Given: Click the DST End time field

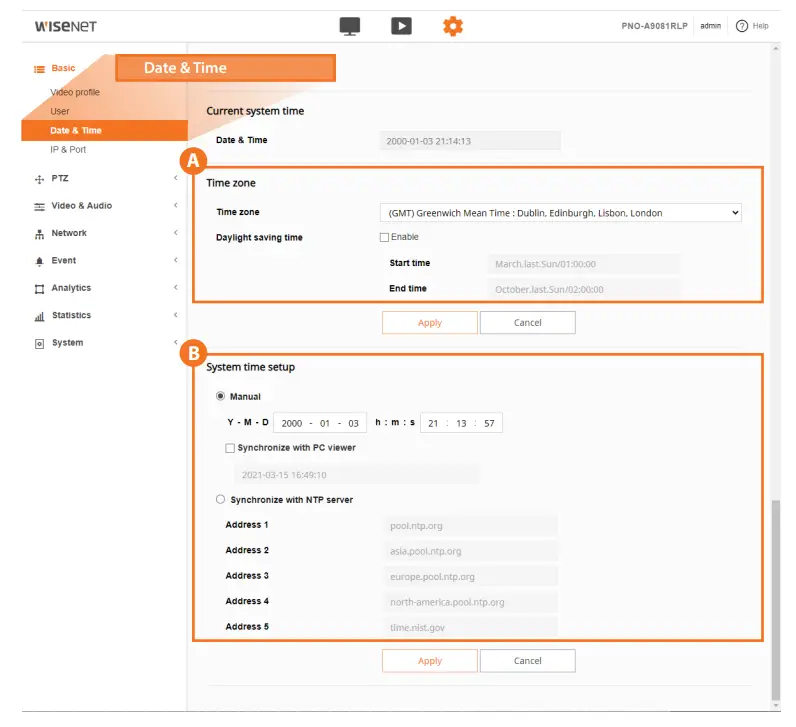Looking at the screenshot, I should (x=584, y=289).
